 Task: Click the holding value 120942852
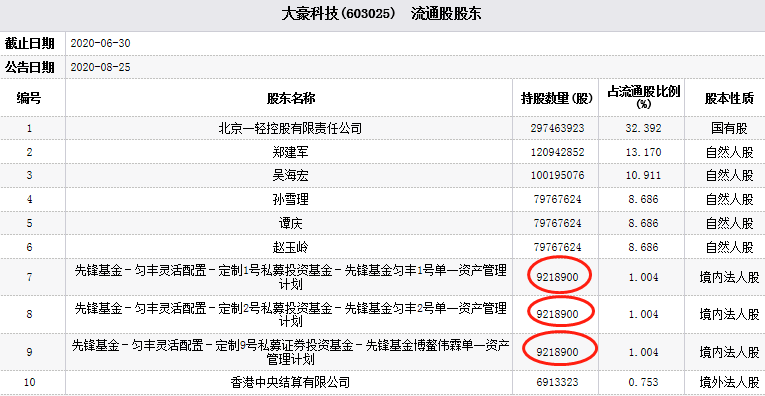coord(557,152)
